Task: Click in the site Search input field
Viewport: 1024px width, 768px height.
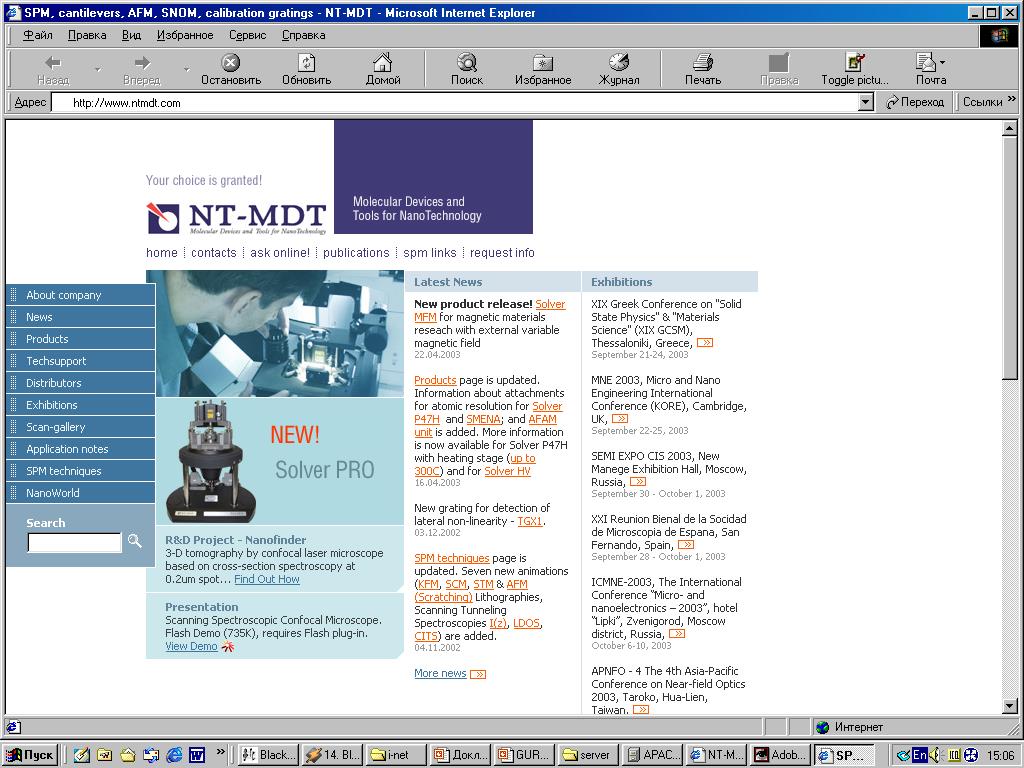Action: (74, 542)
